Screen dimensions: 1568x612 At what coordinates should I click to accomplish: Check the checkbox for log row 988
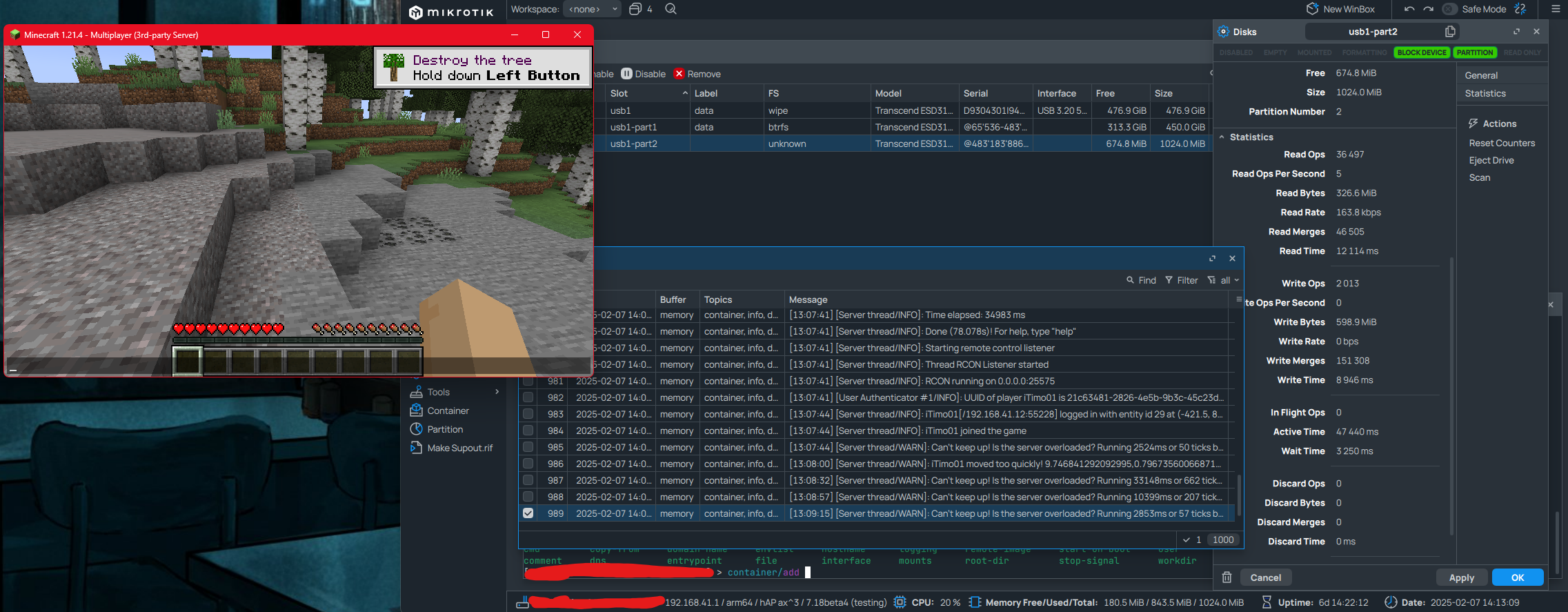[528, 497]
